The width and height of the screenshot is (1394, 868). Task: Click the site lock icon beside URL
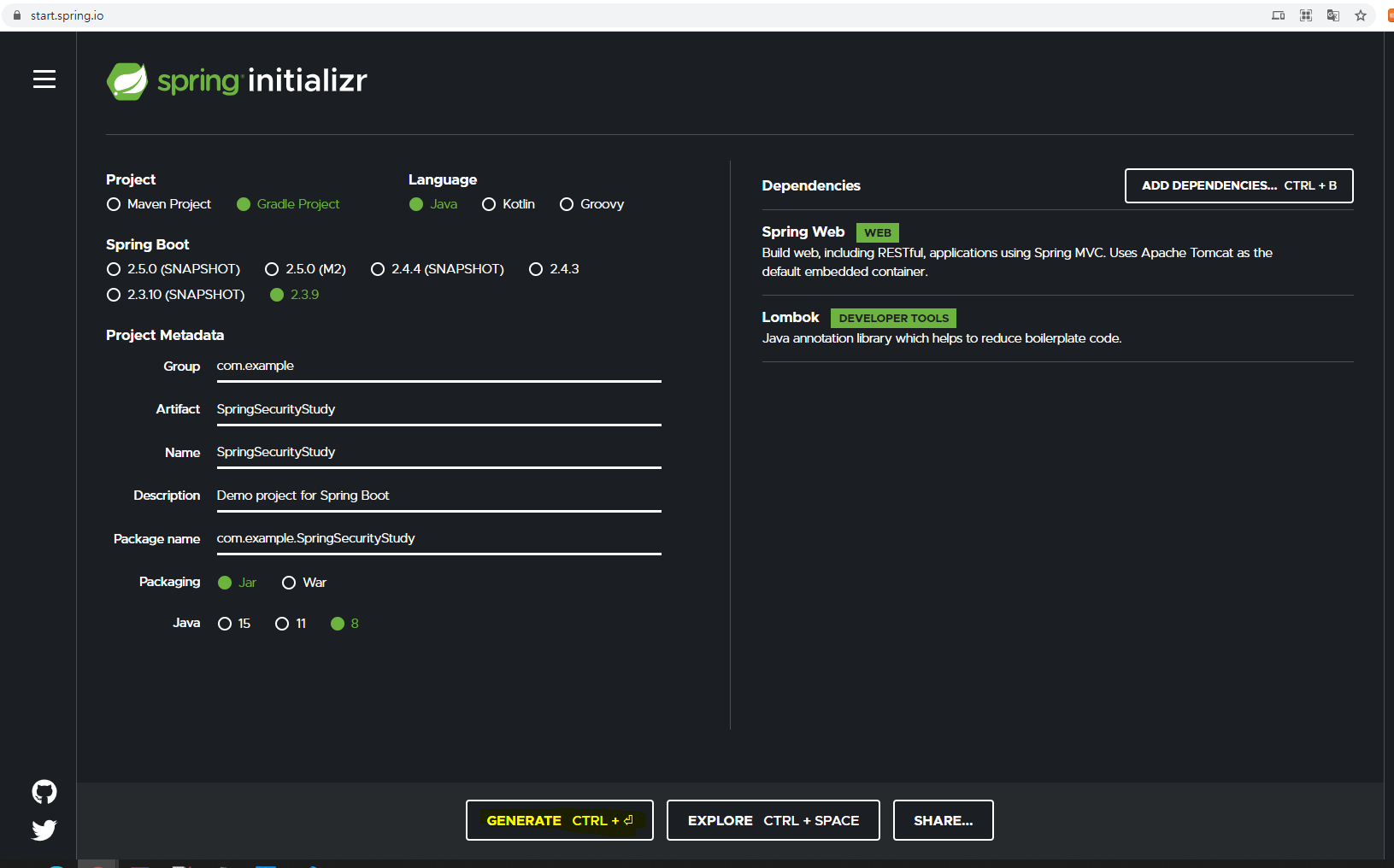pos(17,15)
